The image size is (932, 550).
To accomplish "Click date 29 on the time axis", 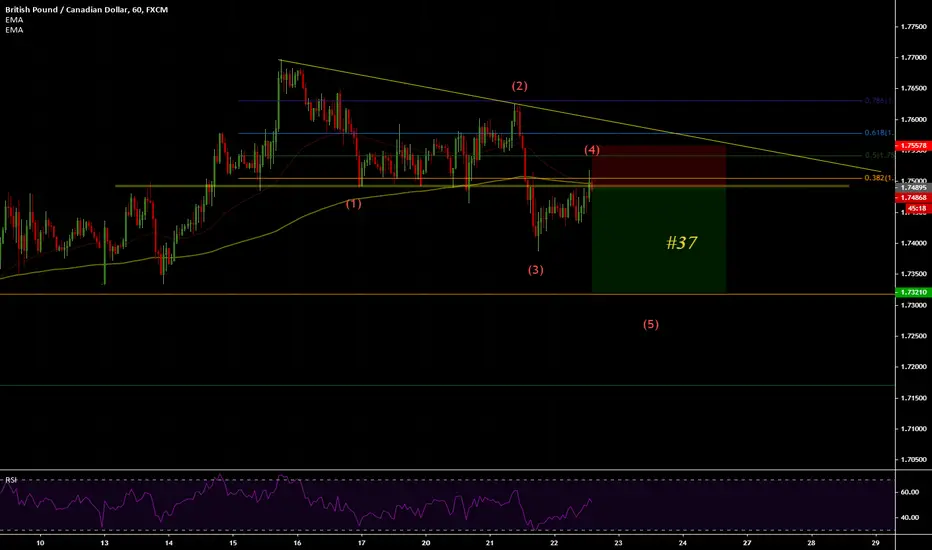I will coord(875,543).
